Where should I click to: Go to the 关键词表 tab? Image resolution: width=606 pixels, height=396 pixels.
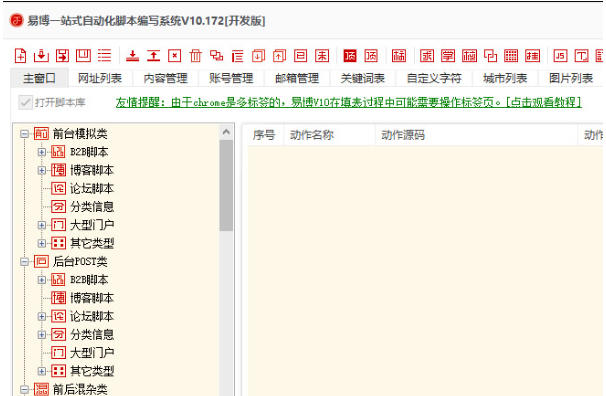(x=363, y=78)
